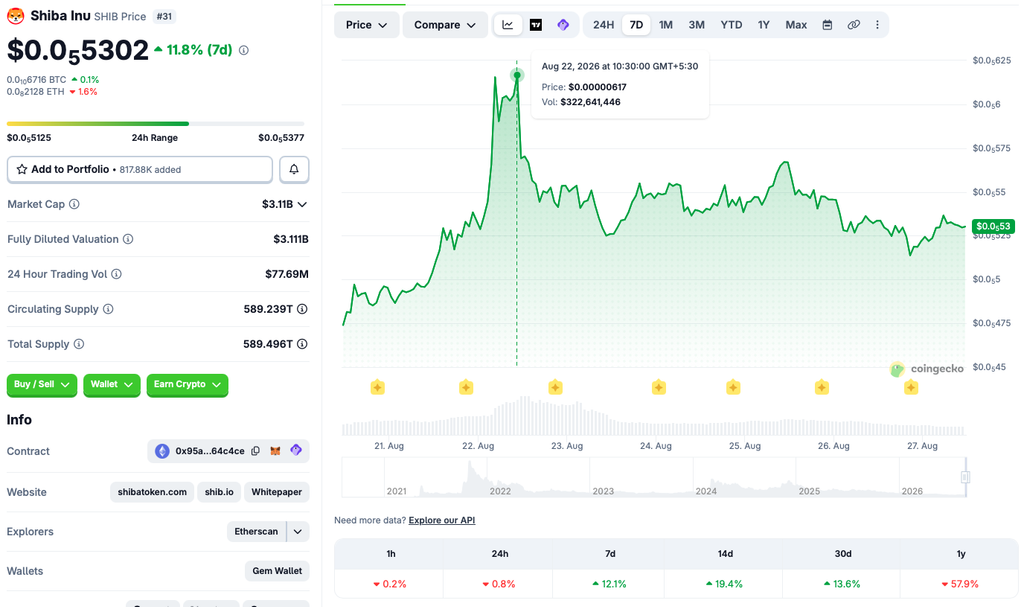Viewport: 1024px width, 607px height.
Task: Select the 1M time range
Action: tap(665, 25)
